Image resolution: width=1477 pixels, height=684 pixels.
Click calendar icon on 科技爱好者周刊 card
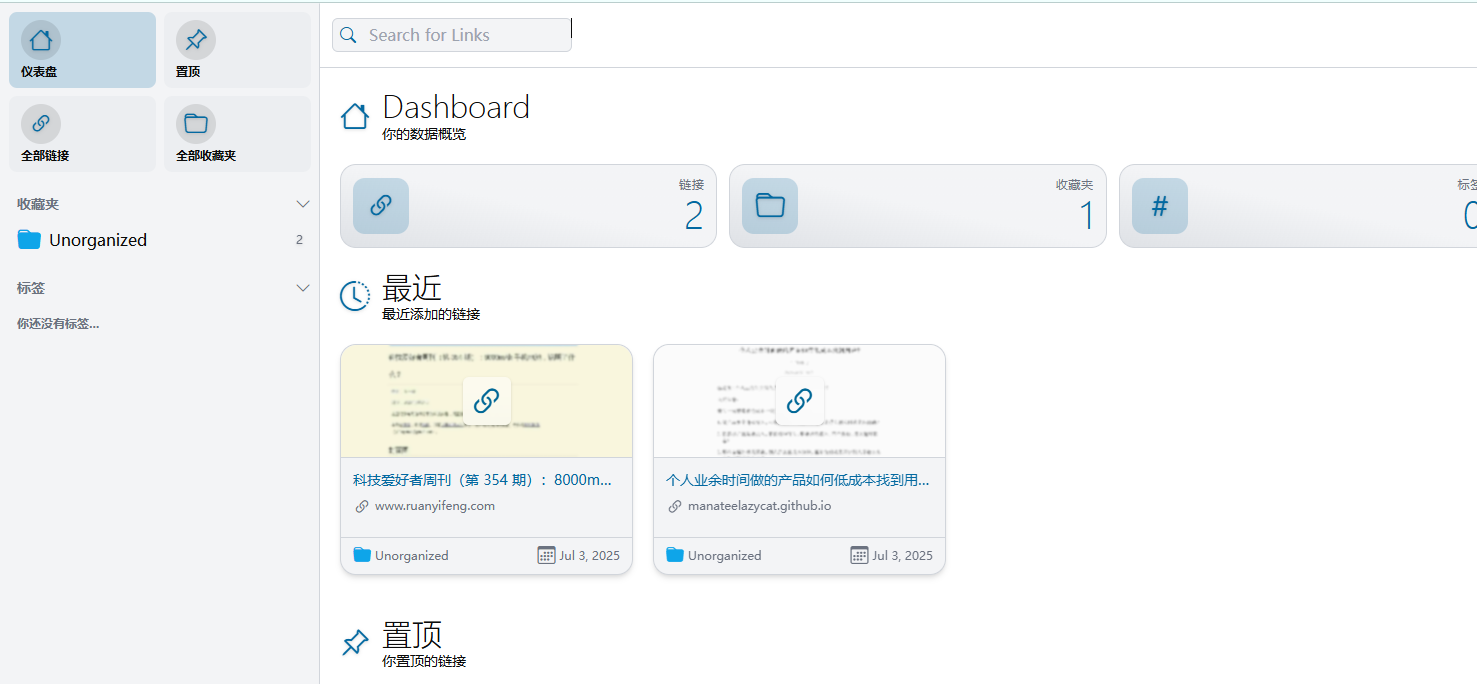(546, 555)
